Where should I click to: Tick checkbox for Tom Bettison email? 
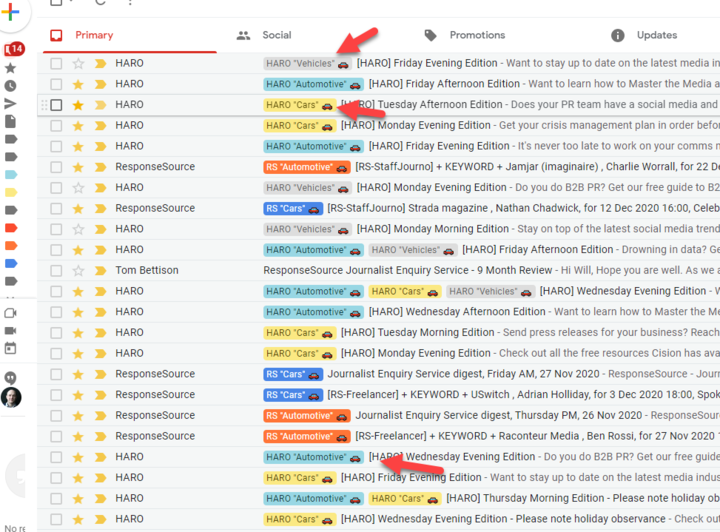coord(56,271)
